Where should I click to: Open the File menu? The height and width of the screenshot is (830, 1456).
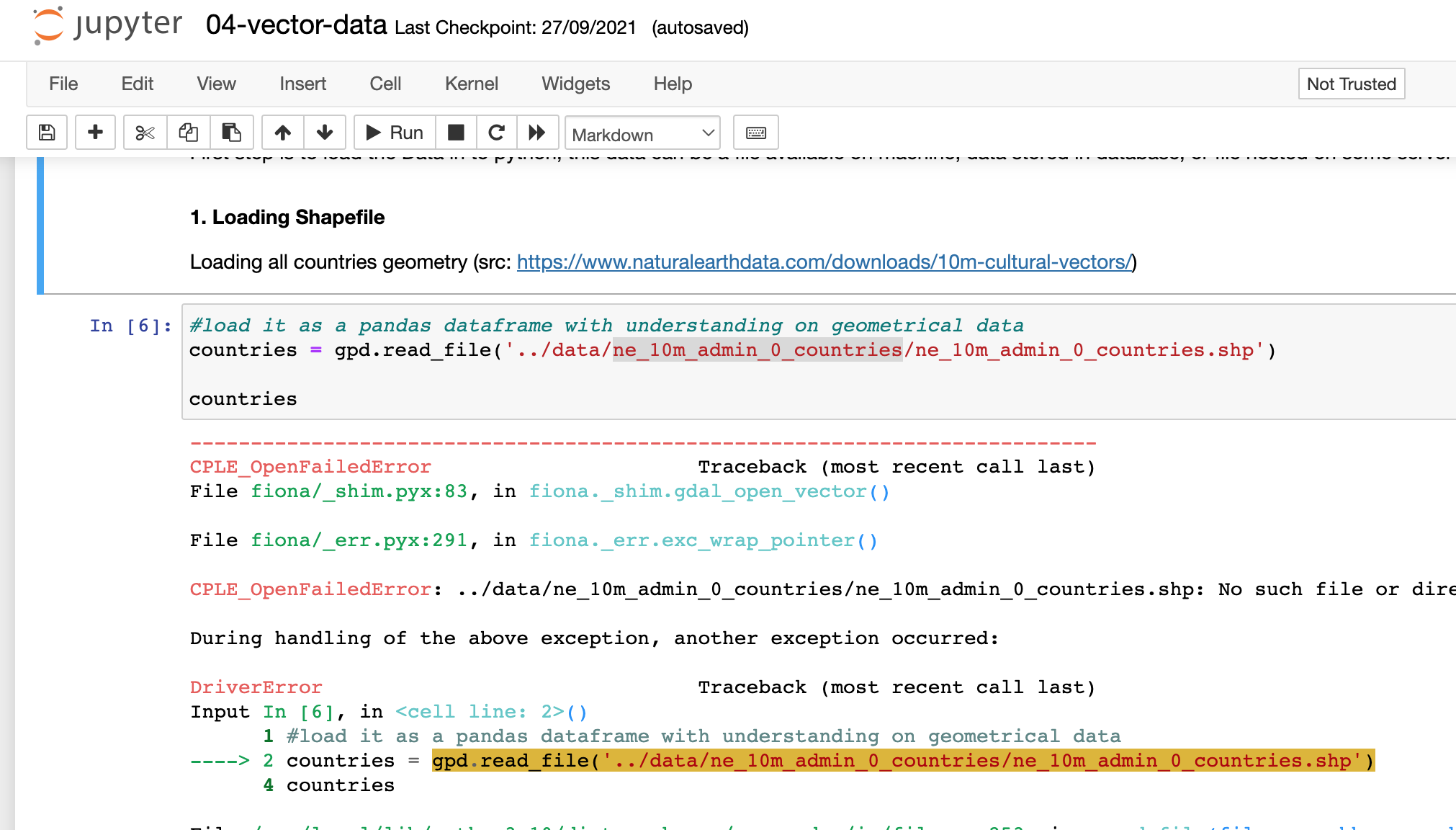pyautogui.click(x=63, y=84)
